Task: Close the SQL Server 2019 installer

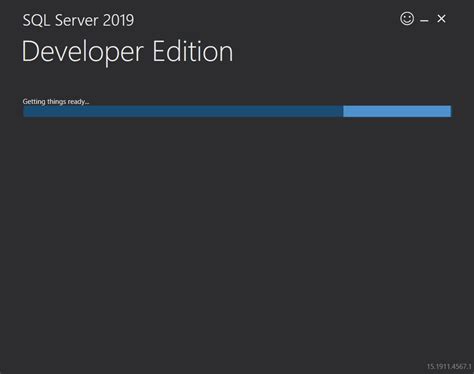Action: tap(441, 19)
